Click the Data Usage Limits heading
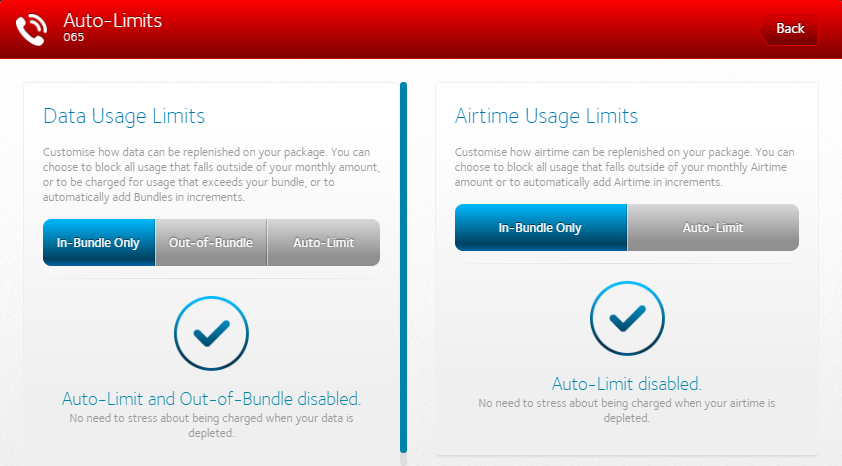842x466 pixels. click(x=124, y=116)
